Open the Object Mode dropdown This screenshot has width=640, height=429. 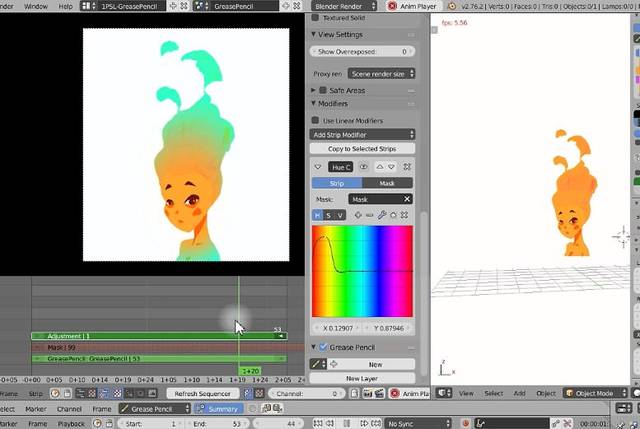[596, 393]
